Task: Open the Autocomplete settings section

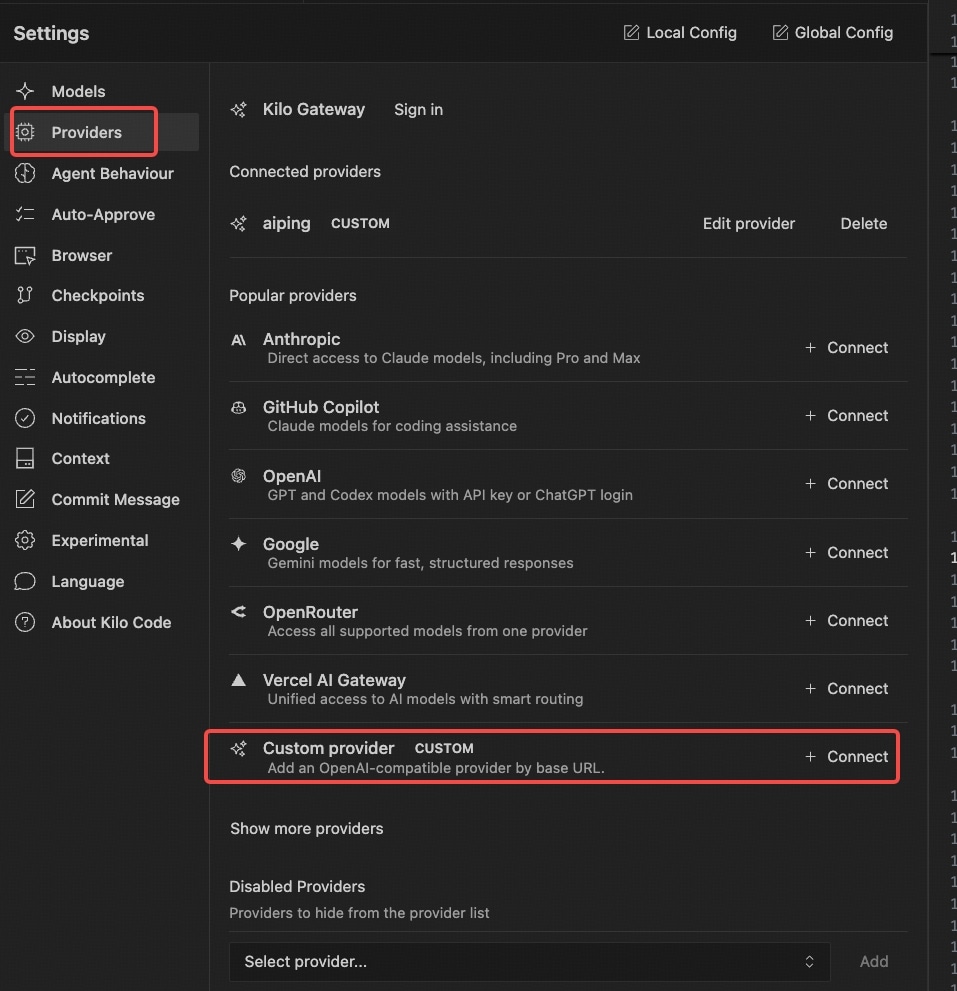Action: click(104, 377)
